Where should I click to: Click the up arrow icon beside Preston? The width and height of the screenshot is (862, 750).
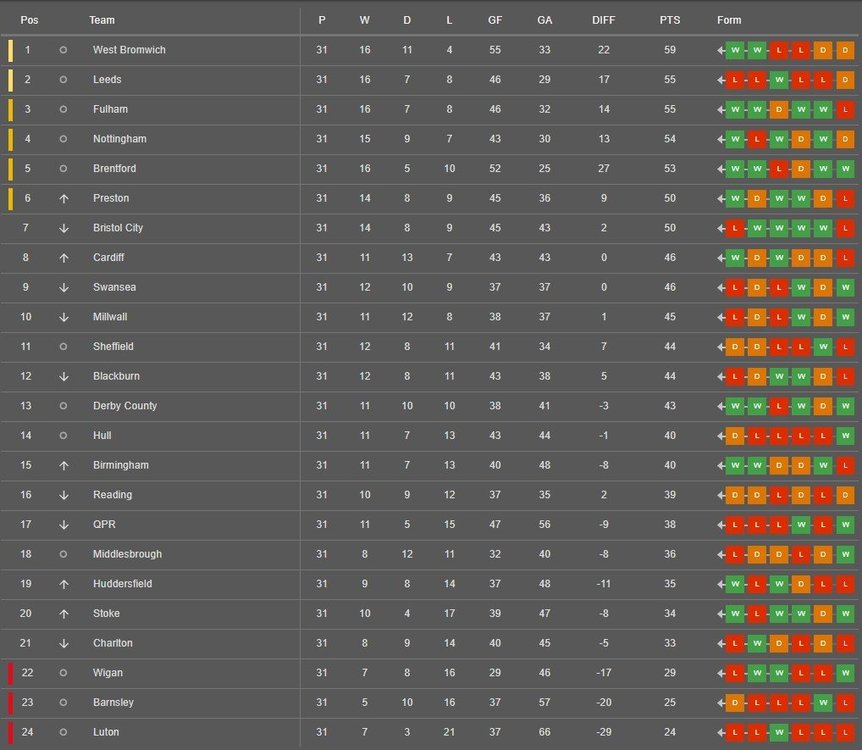(64, 198)
